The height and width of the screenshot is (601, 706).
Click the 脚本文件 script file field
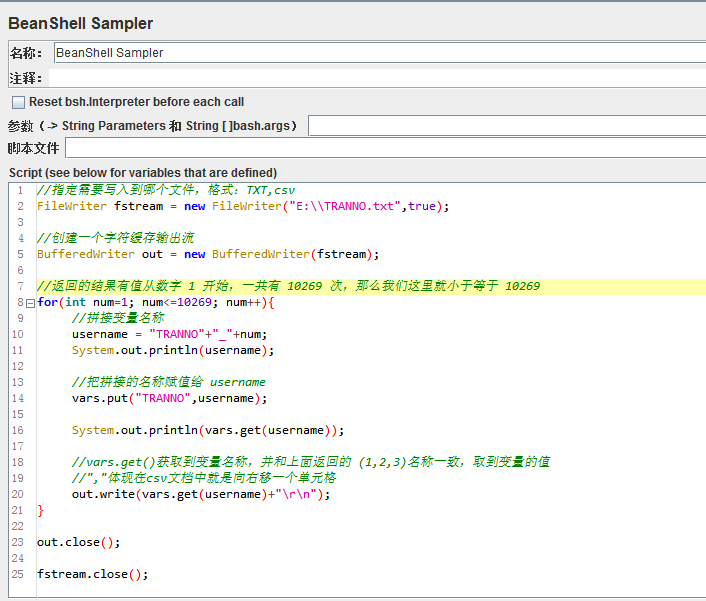click(385, 148)
